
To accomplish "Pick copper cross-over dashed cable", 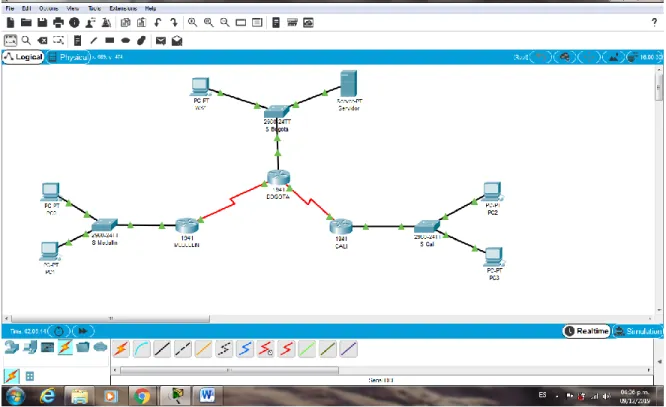I will [x=183, y=349].
